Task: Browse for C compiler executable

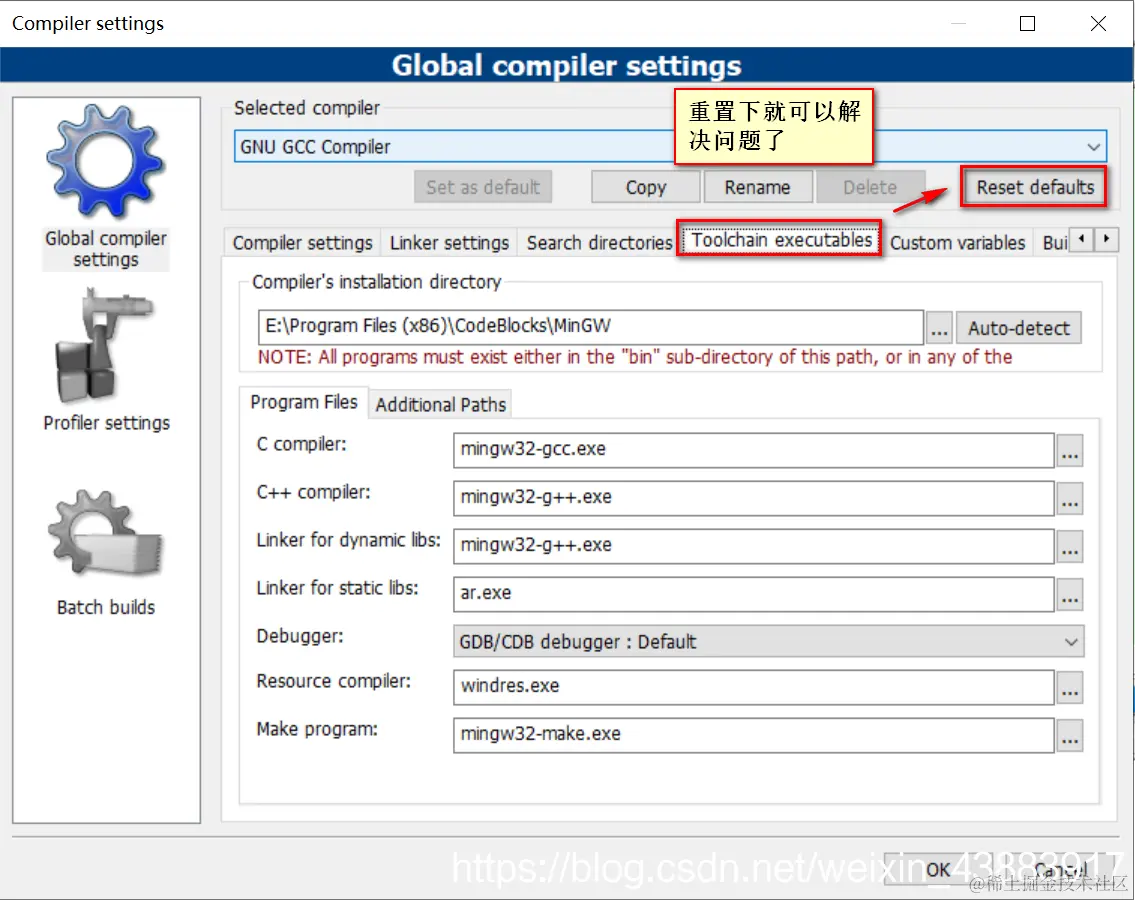Action: click(1070, 450)
